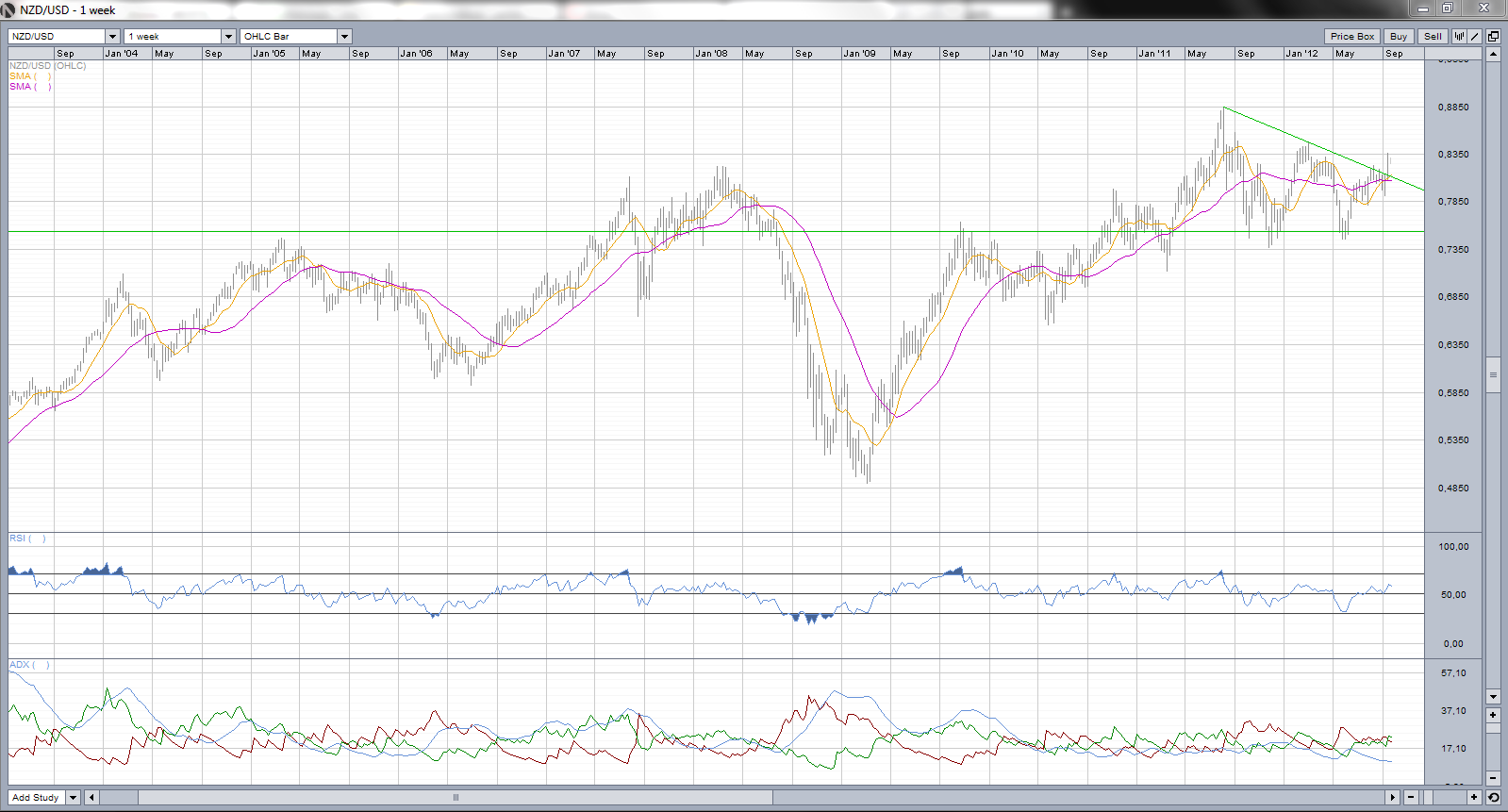
Task: Open the NZD/USD symbol dropdown
Action: click(112, 37)
